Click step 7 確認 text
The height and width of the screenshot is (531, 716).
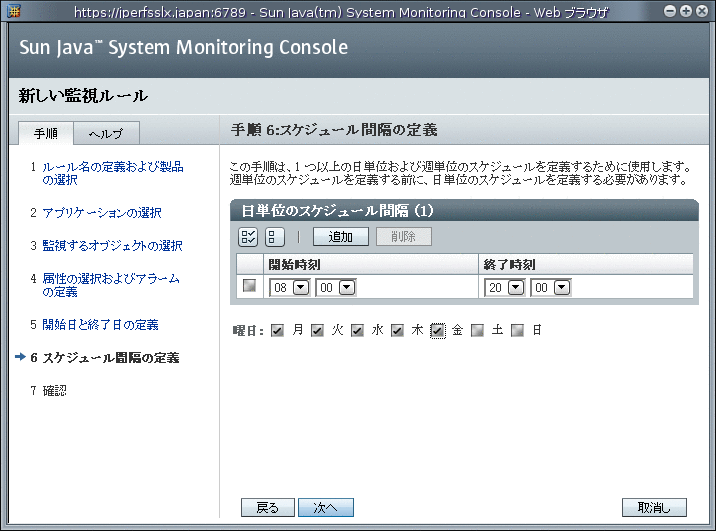[54, 391]
